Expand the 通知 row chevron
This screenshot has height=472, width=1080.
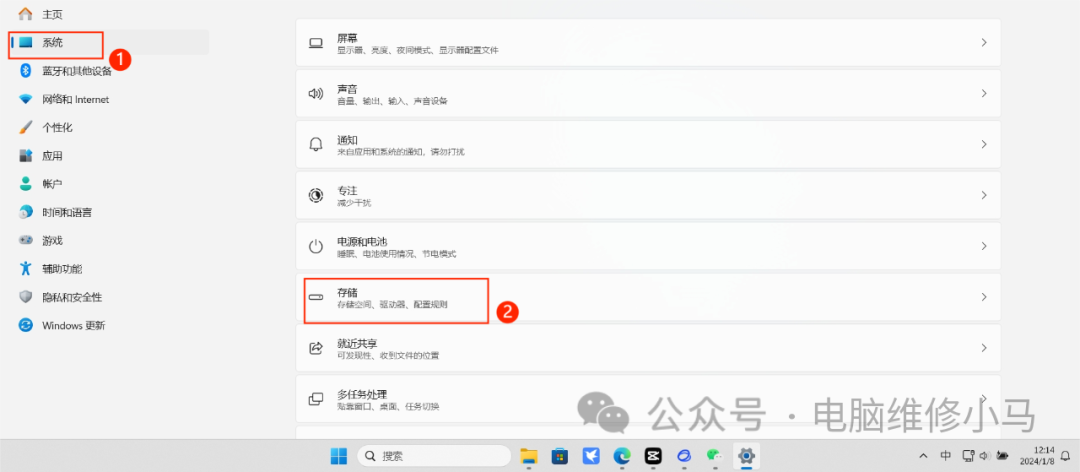[984, 144]
